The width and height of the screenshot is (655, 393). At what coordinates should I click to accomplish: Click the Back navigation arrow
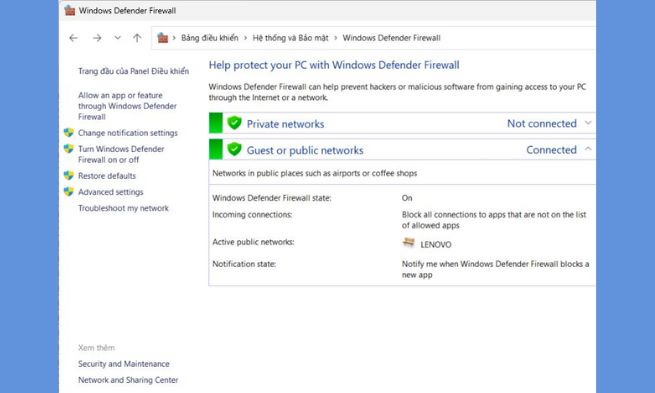click(74, 38)
